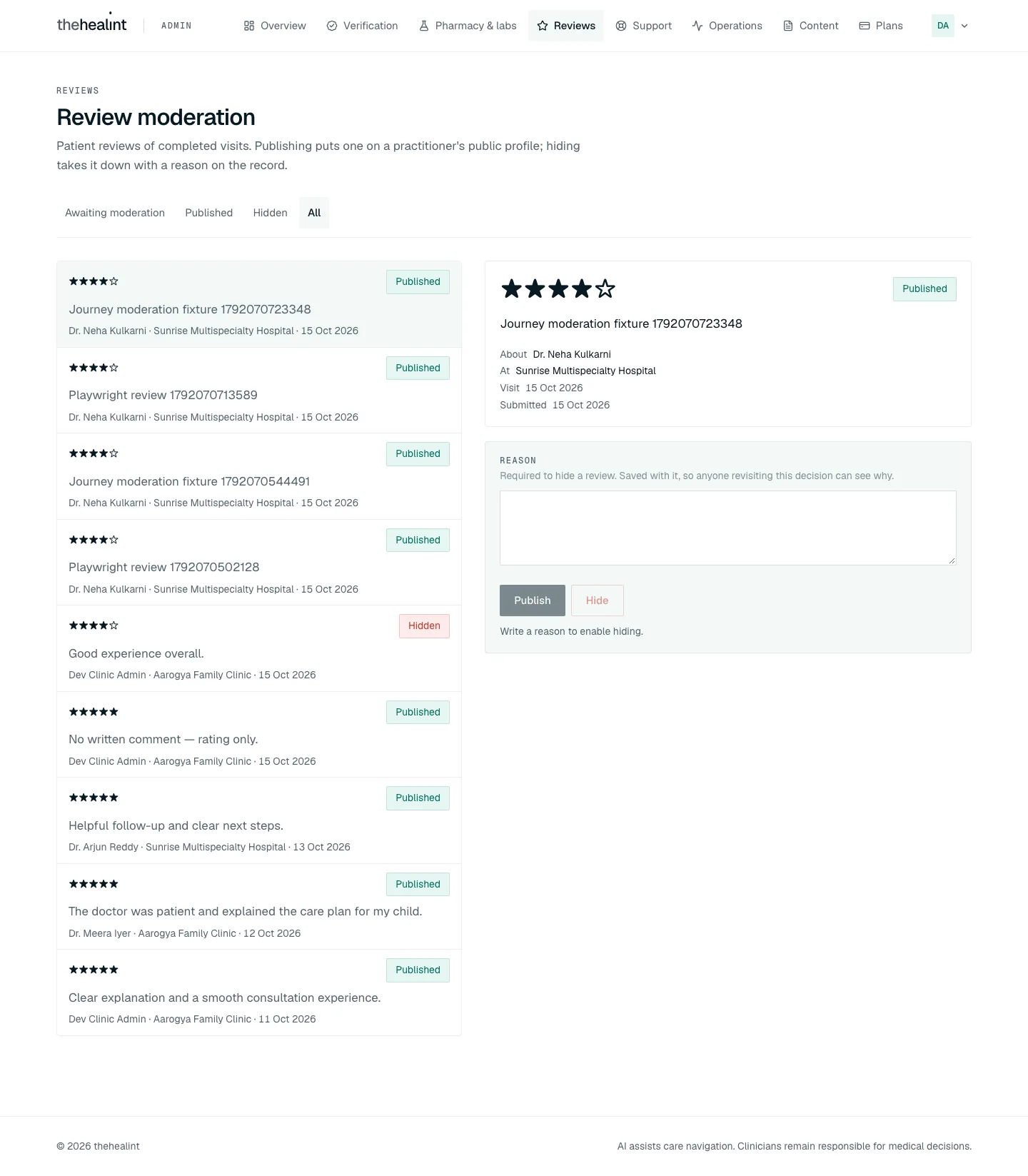Open the Overview grid icon
Screen dimensions: 1028x1176
coord(249,26)
